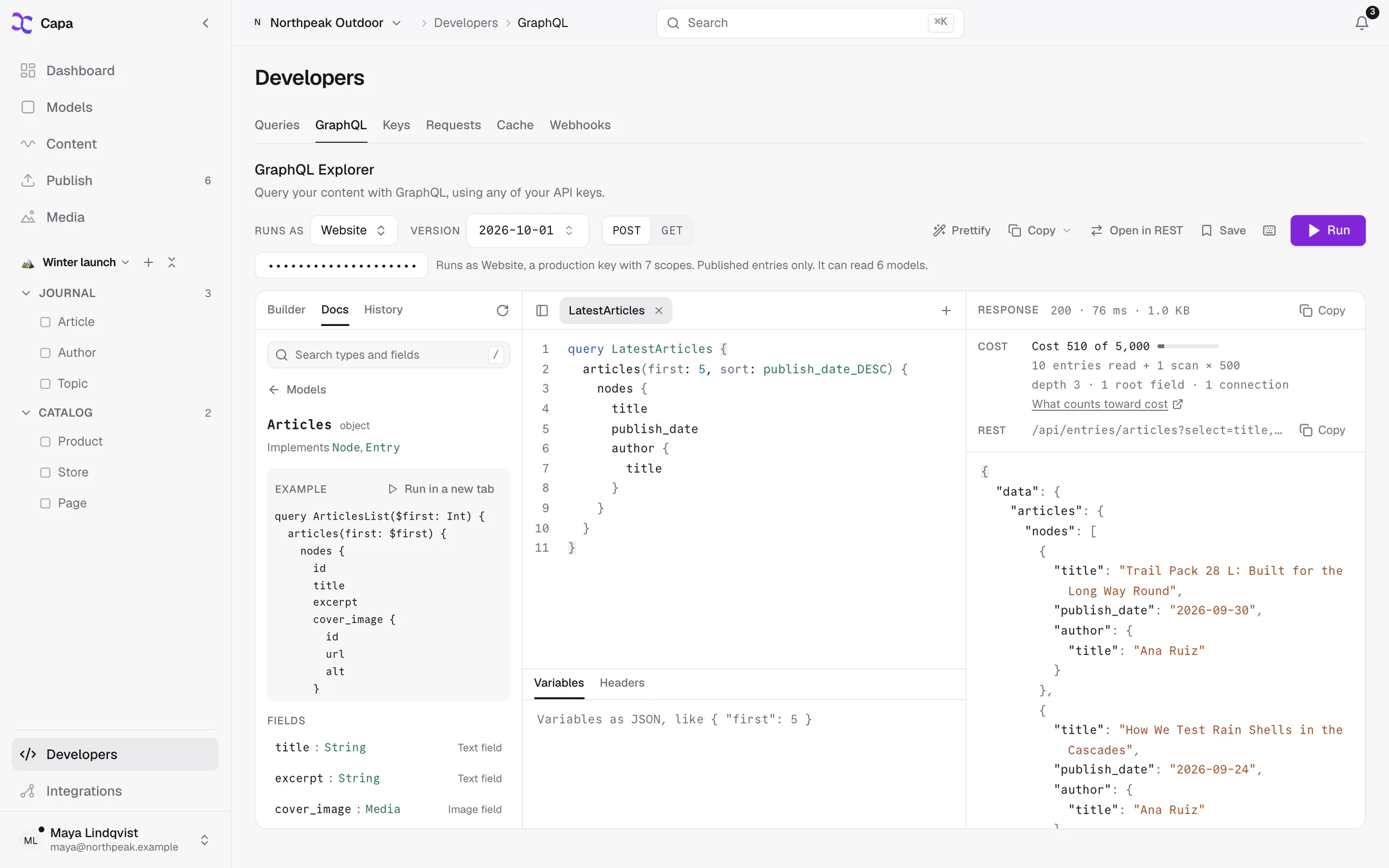This screenshot has height=868, width=1389.
Task: Open Integrations in sidebar
Action: coord(115,791)
